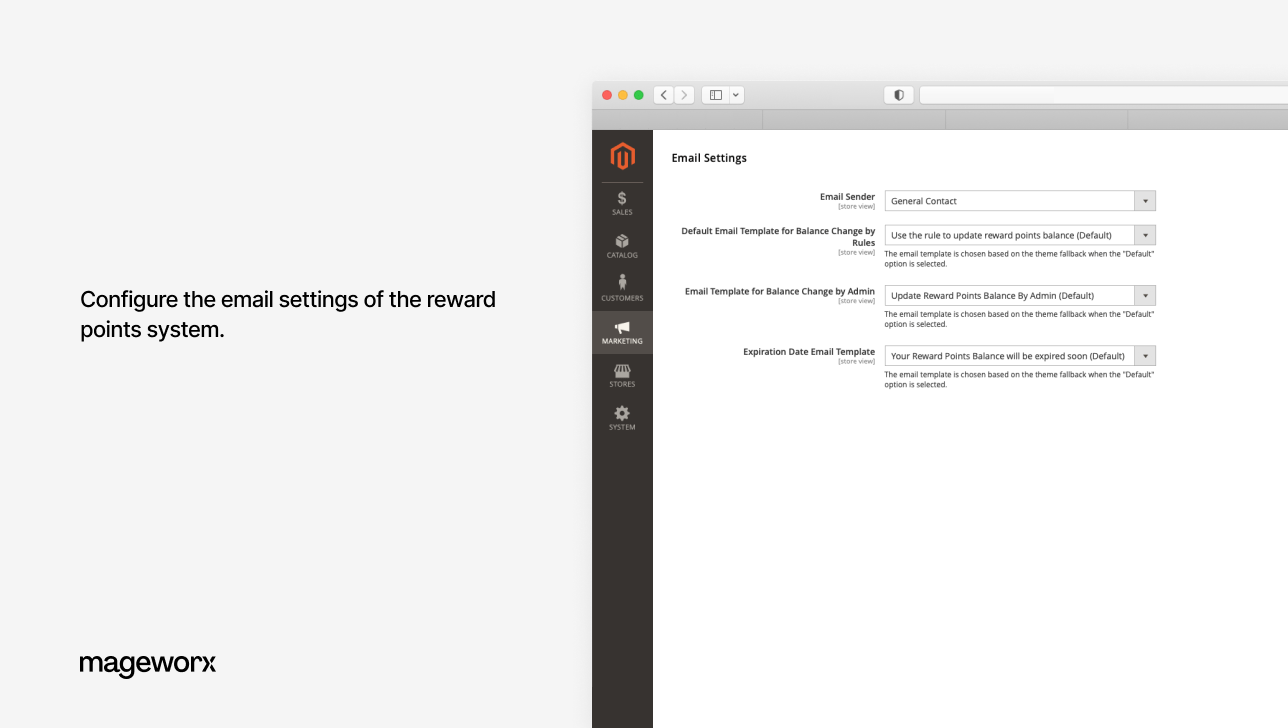Click the browser forward arrow
The width and height of the screenshot is (1288, 728).
[x=684, y=94]
